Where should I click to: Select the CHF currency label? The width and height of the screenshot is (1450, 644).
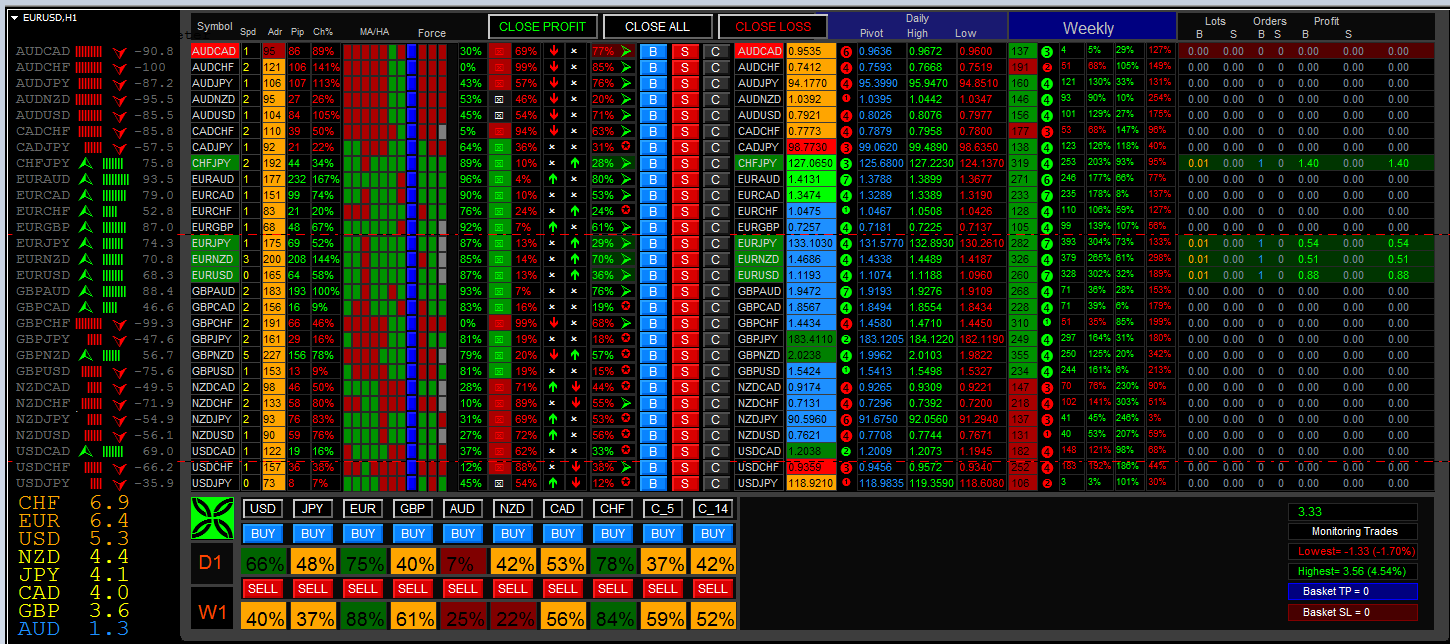[613, 508]
